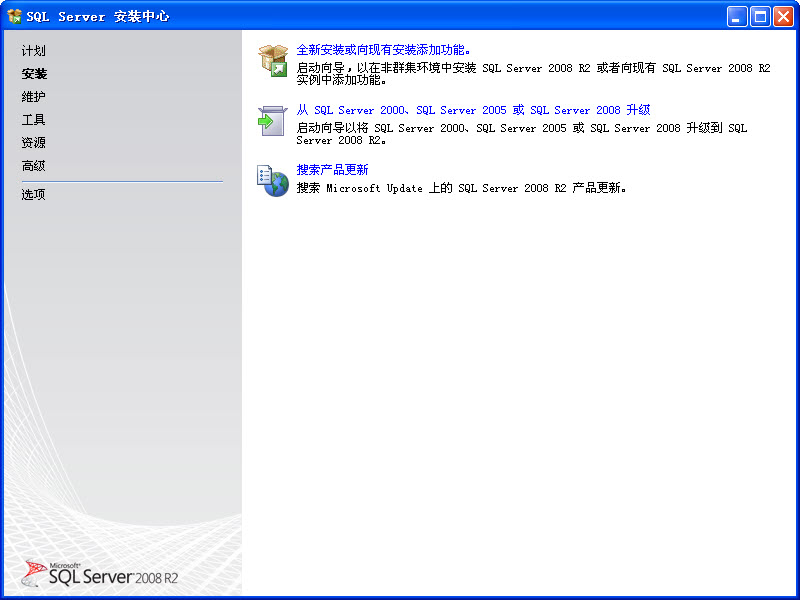800x600 pixels.
Task: Click the upgrade green arrow icon
Action: pos(272,121)
